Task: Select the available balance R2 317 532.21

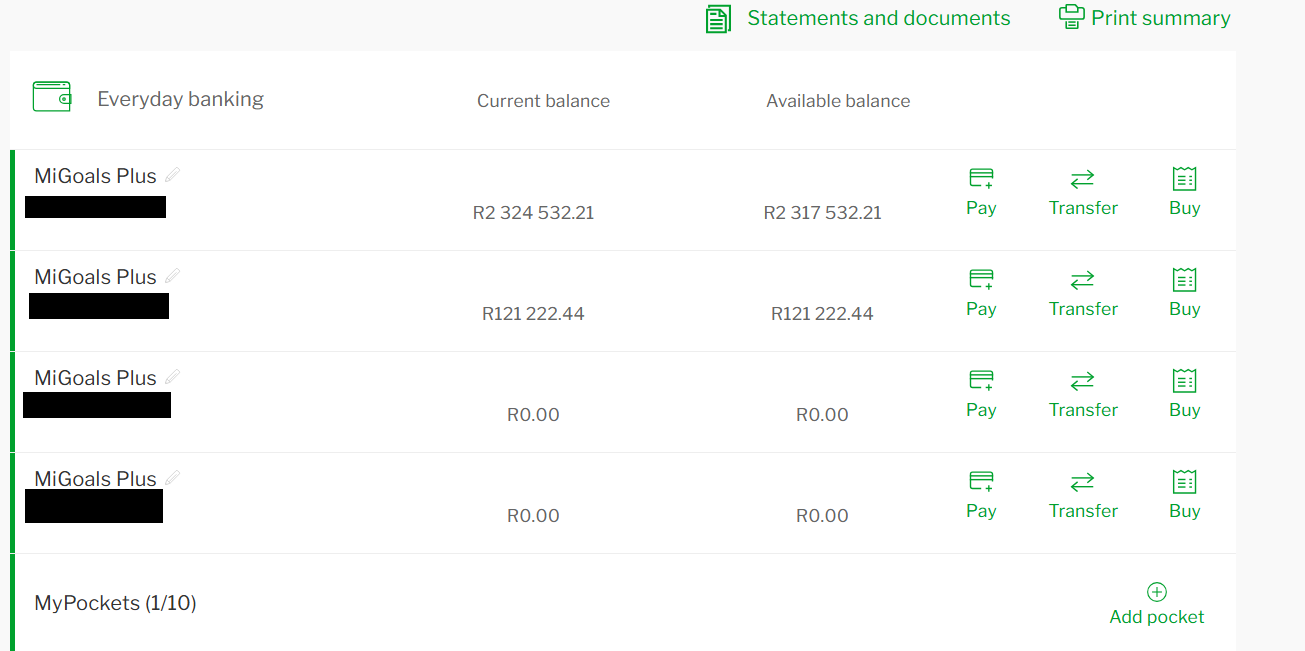Action: point(822,213)
